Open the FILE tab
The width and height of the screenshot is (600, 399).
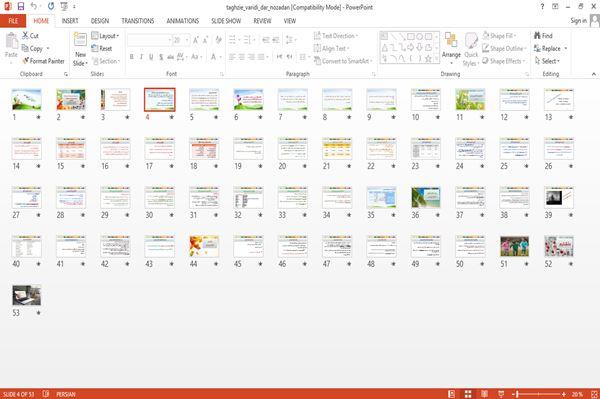[x=13, y=21]
